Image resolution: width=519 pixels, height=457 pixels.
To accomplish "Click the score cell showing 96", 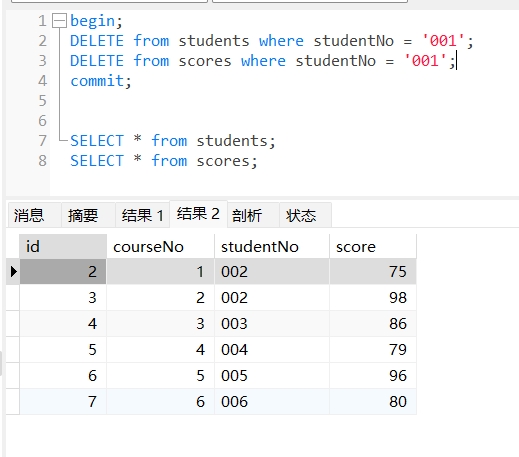I will pos(373,376).
